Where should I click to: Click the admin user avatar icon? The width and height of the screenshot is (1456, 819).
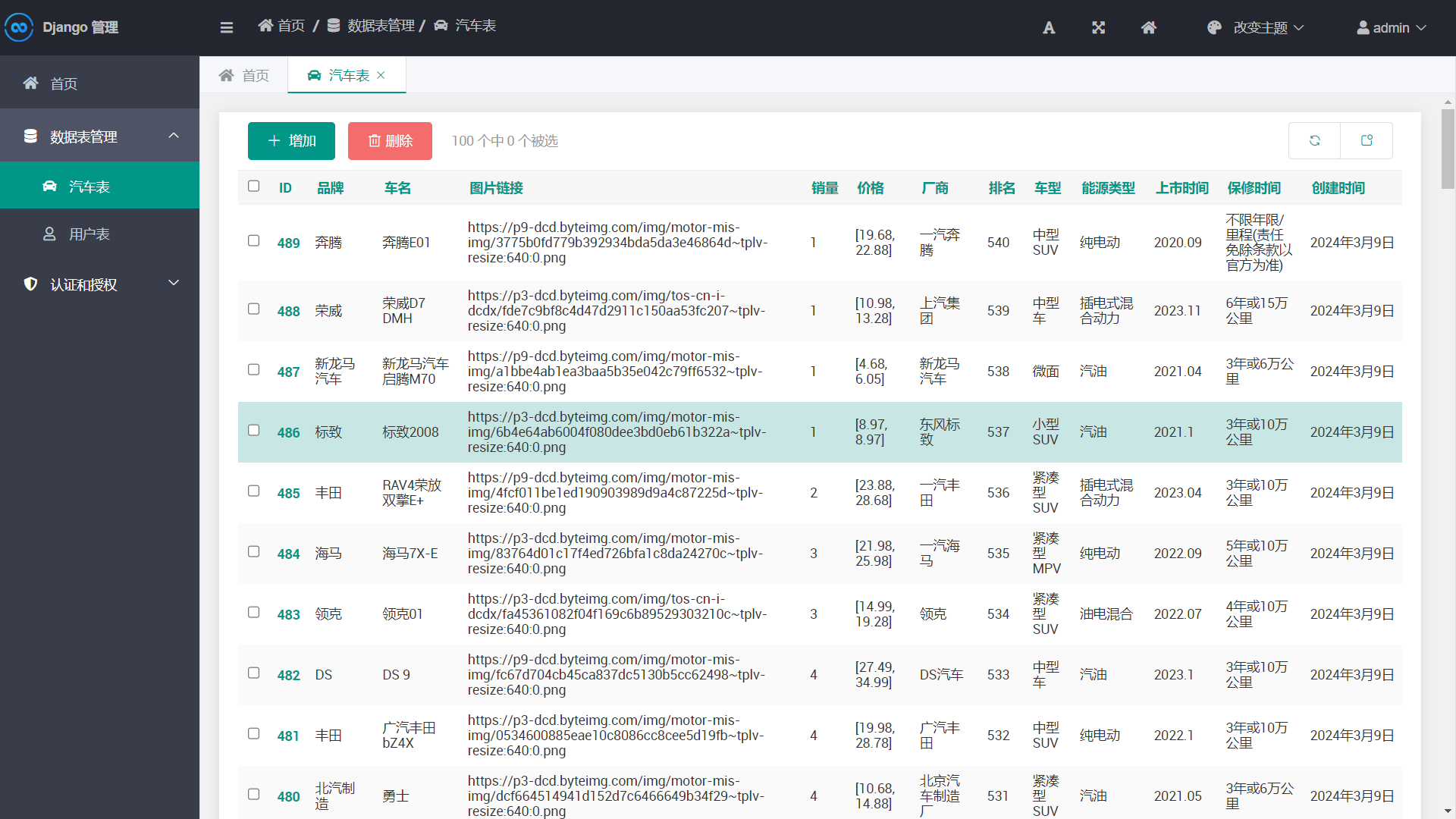pos(1363,28)
